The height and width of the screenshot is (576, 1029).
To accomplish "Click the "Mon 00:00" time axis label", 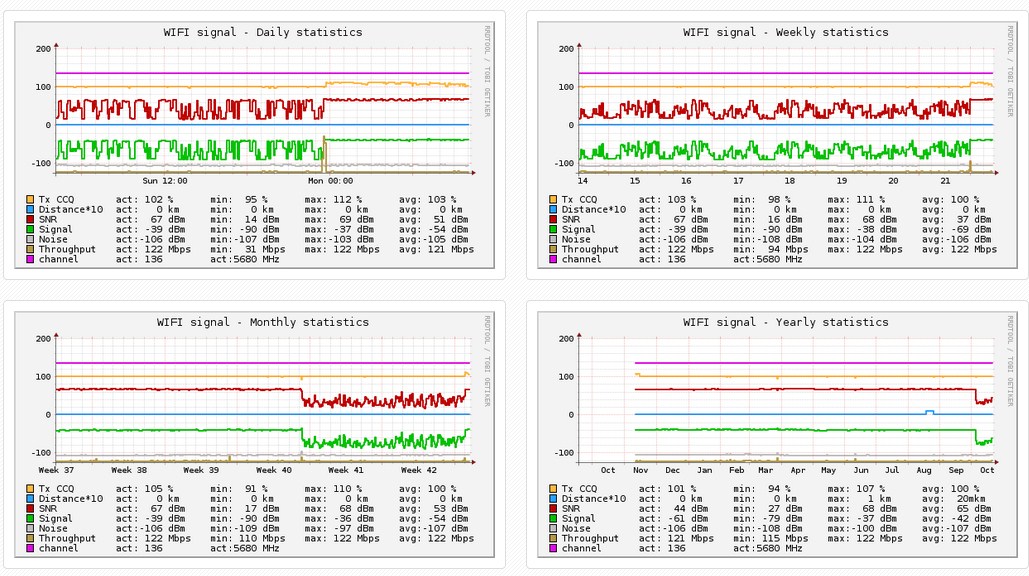I will click(330, 181).
